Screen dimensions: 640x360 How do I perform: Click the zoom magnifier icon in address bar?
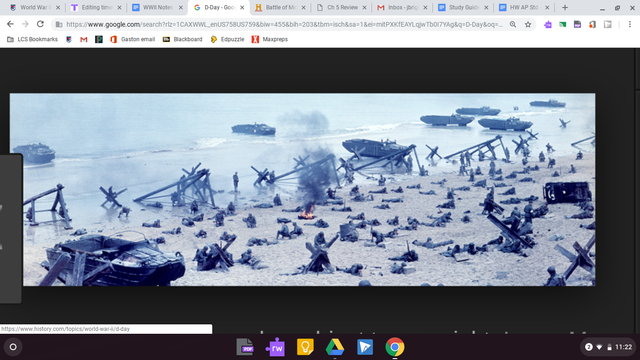pos(513,24)
